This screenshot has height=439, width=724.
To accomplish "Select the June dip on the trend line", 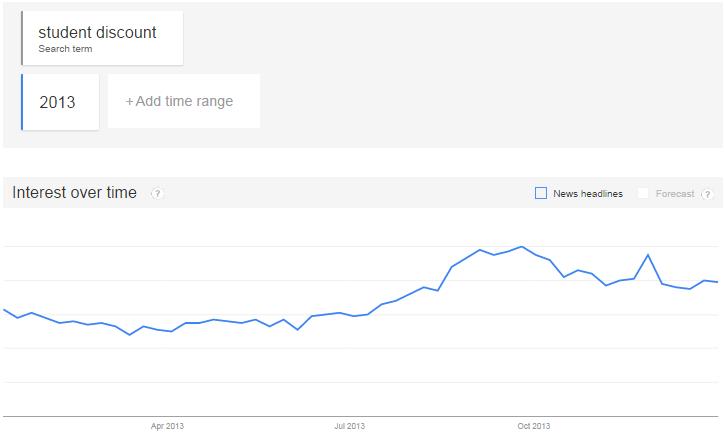I will point(298,330).
